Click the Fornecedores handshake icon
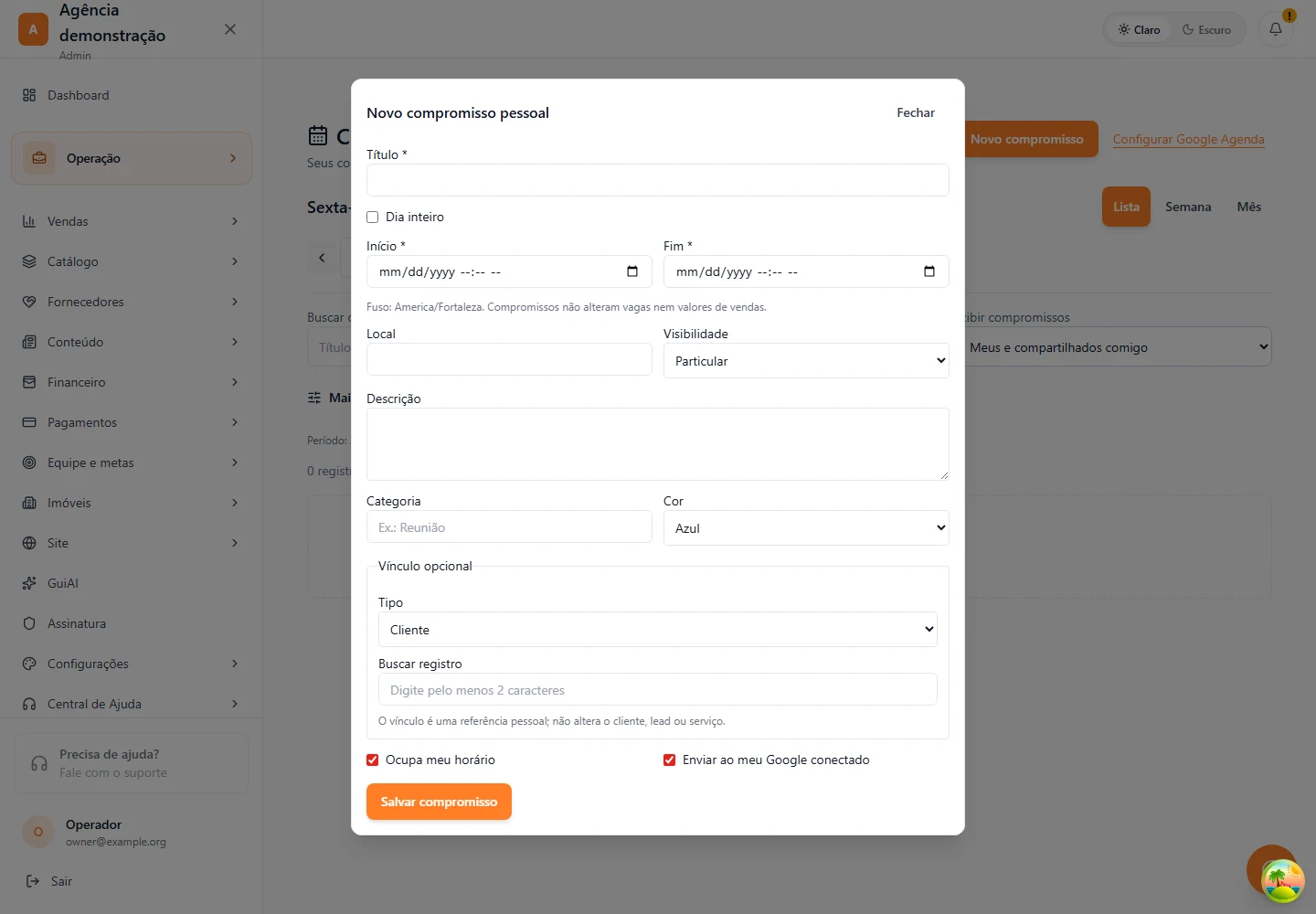This screenshot has height=914, width=1316. point(29,302)
